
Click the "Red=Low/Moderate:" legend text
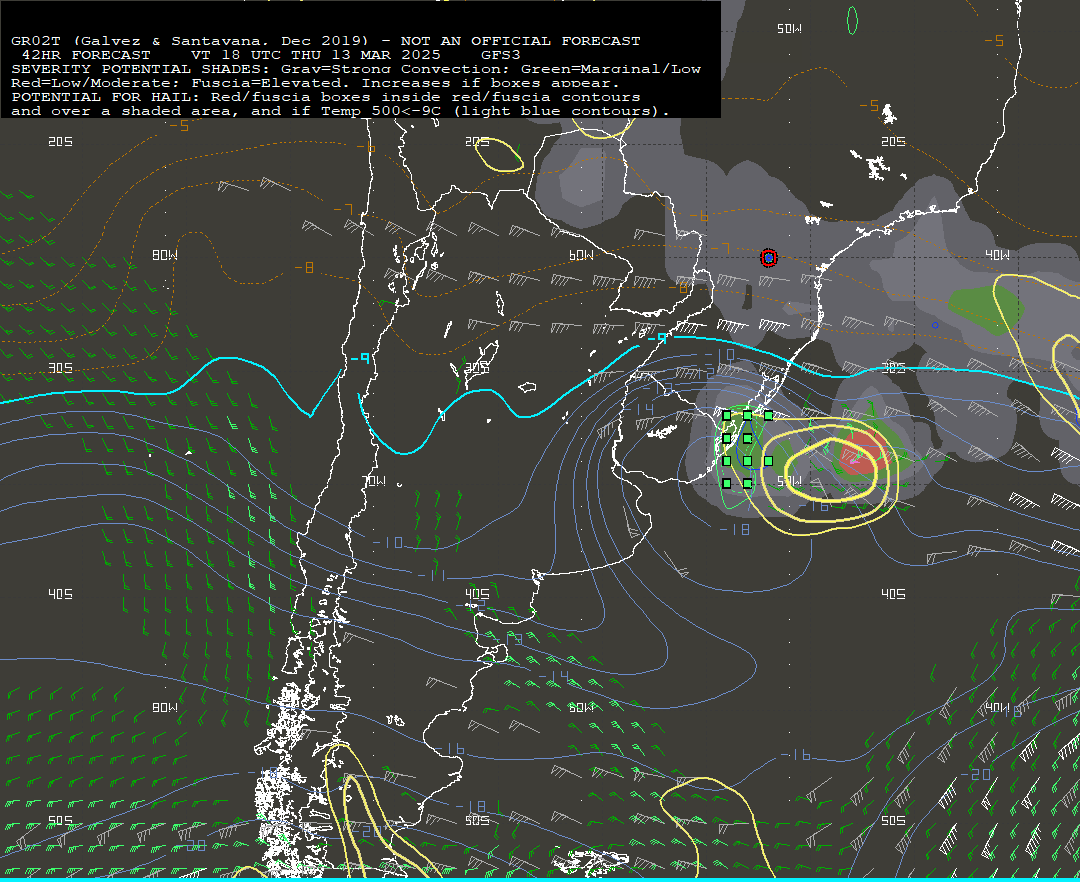coord(96,83)
